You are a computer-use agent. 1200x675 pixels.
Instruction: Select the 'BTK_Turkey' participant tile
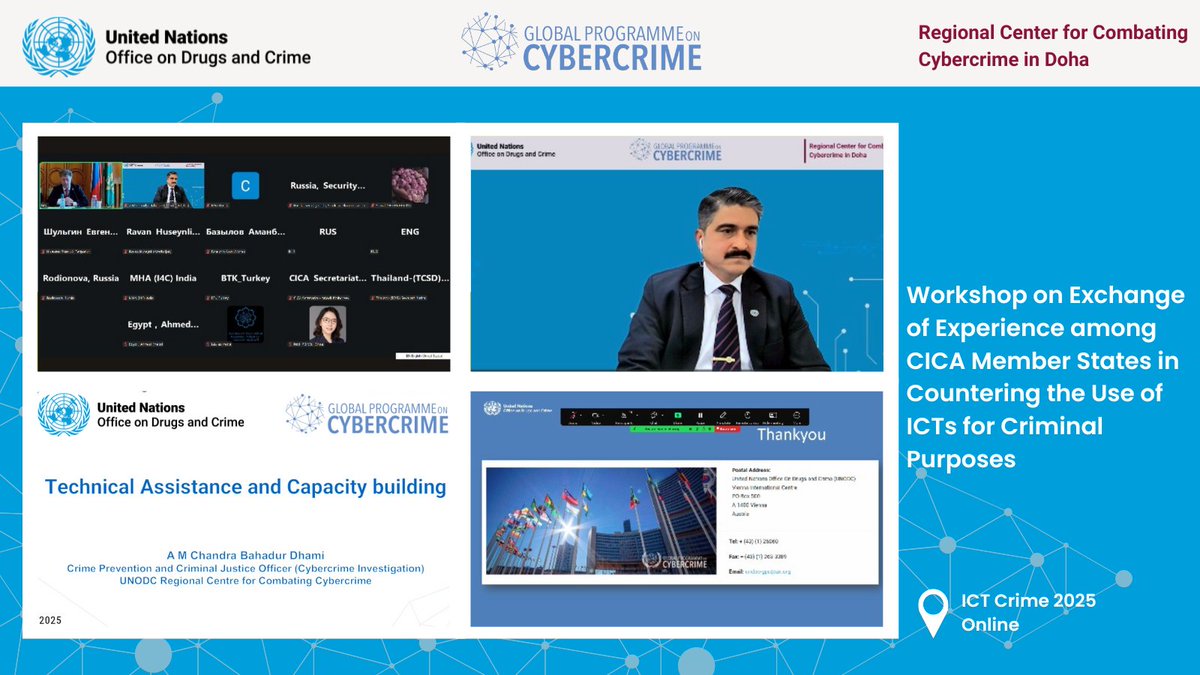(x=245, y=280)
